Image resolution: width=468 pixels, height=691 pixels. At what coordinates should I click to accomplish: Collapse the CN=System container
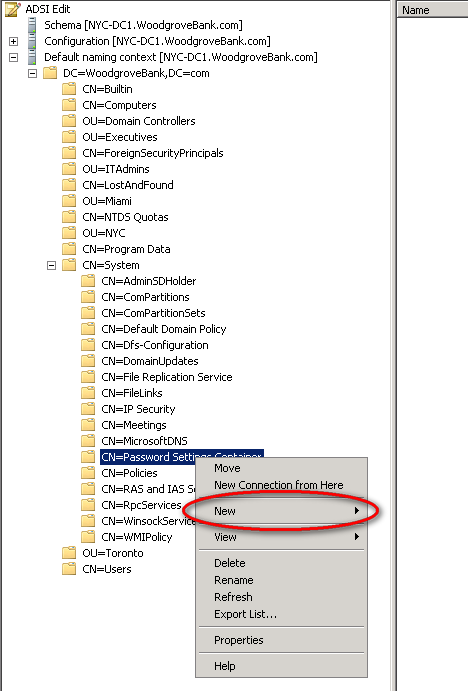[52, 265]
